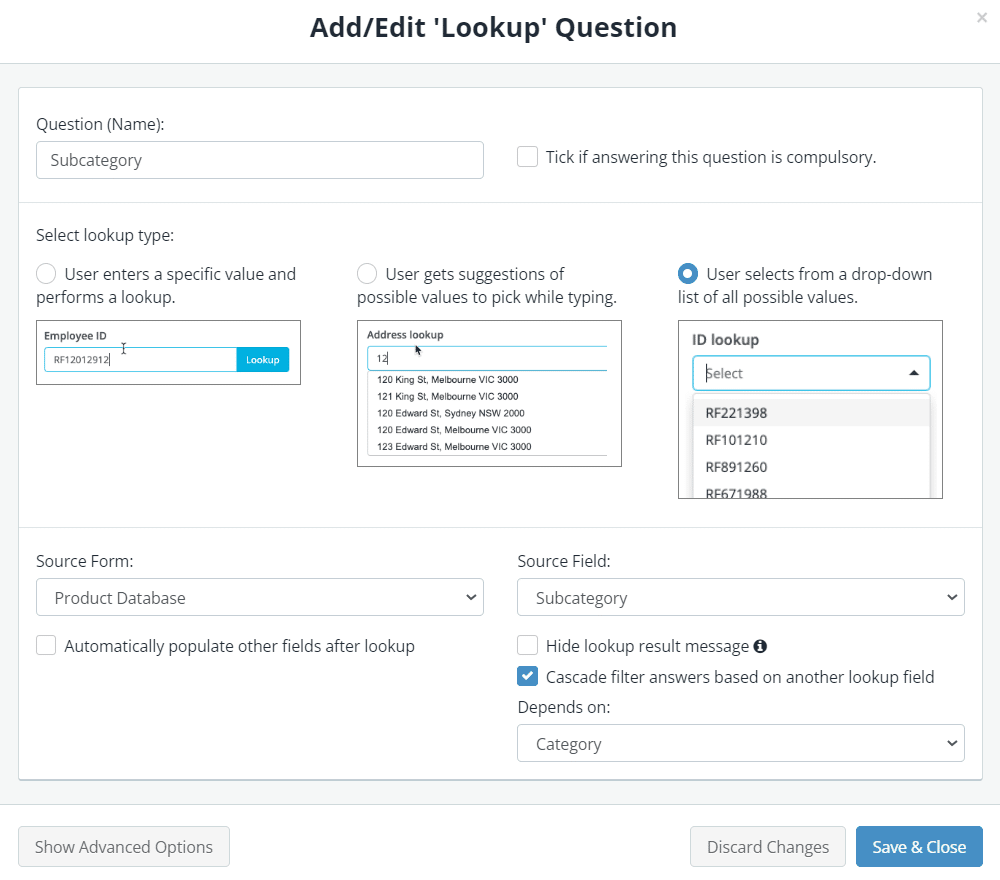Viewport: 1000px width, 880px height.
Task: Select RF221398 from the ID lookup preview list
Action: pyautogui.click(x=735, y=412)
